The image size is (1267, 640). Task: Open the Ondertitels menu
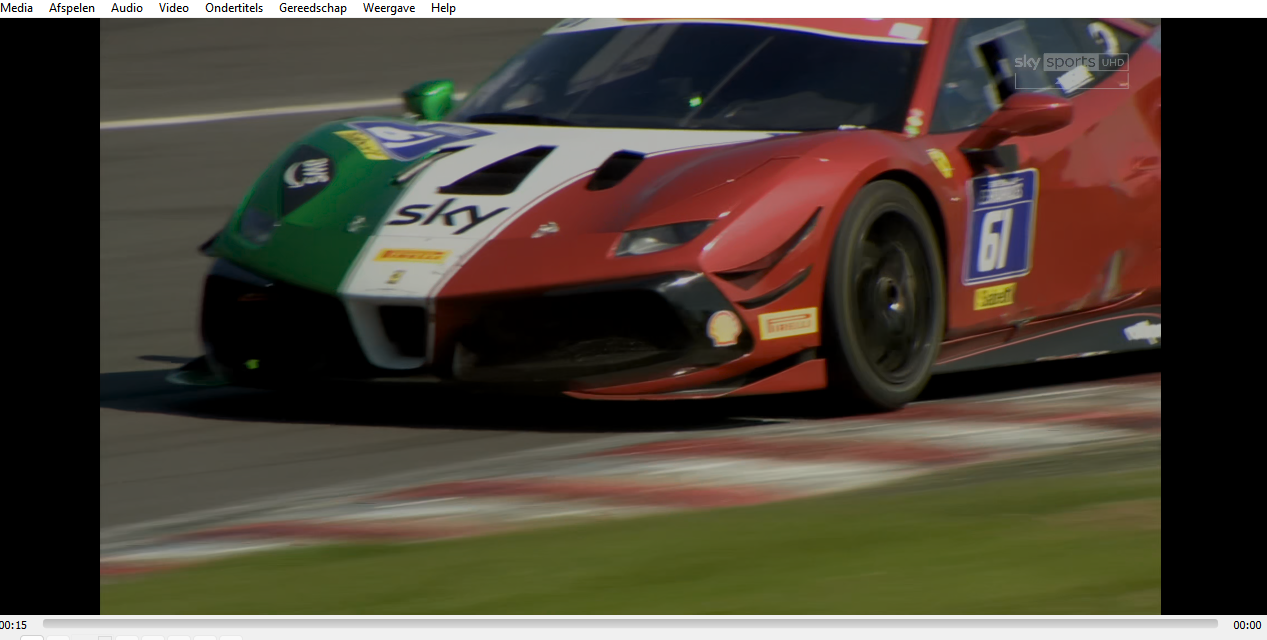(x=234, y=8)
